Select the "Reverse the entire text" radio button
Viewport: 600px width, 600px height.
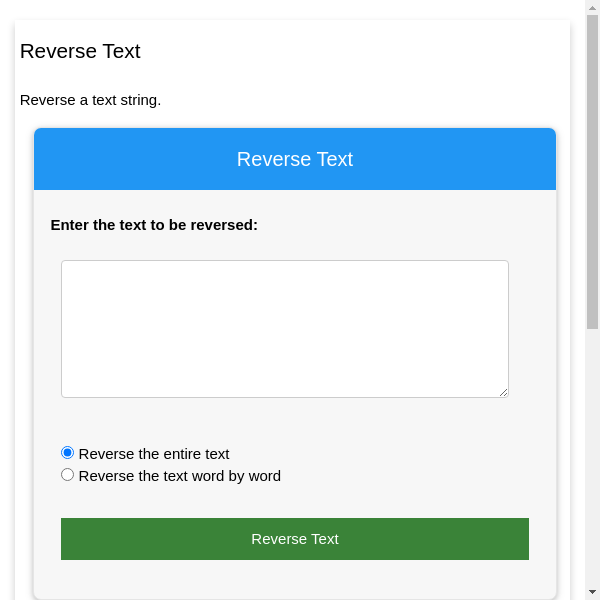68,453
